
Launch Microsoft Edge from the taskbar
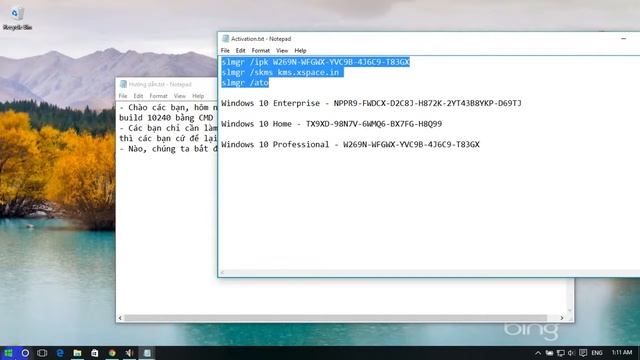coord(60,353)
